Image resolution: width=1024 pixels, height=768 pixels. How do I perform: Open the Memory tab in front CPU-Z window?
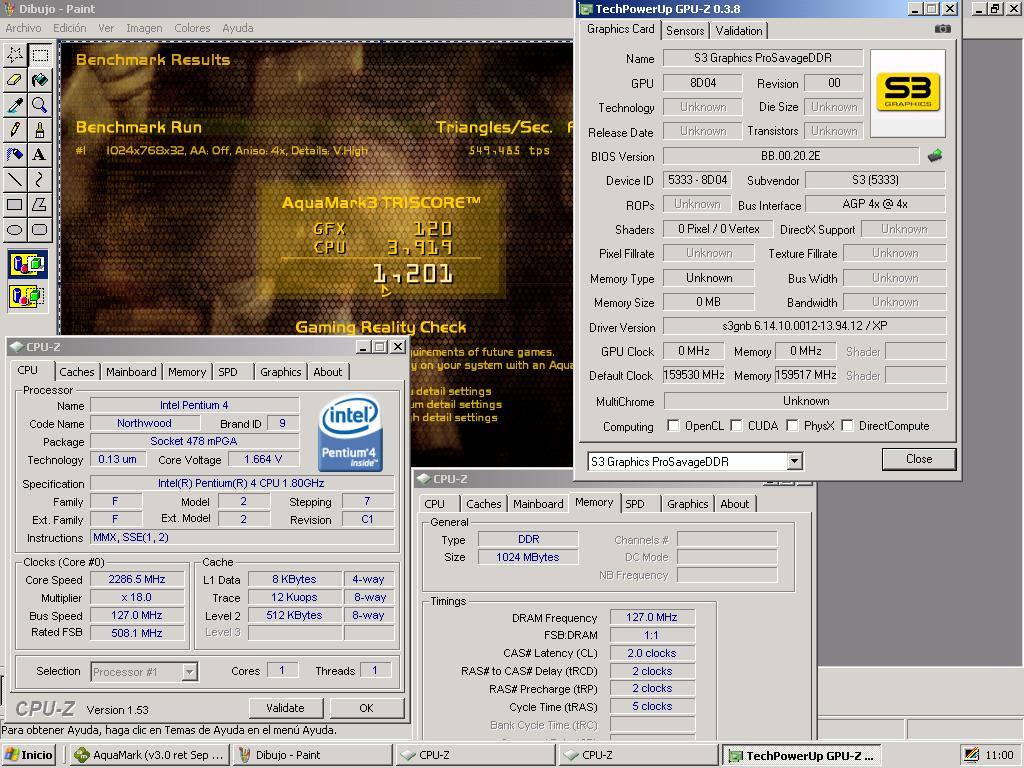point(187,372)
